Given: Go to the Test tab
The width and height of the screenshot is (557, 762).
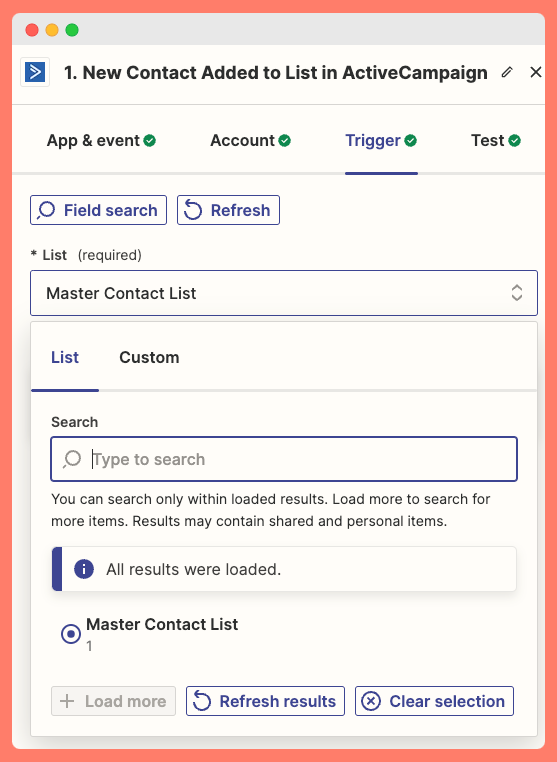Looking at the screenshot, I should [x=495, y=140].
